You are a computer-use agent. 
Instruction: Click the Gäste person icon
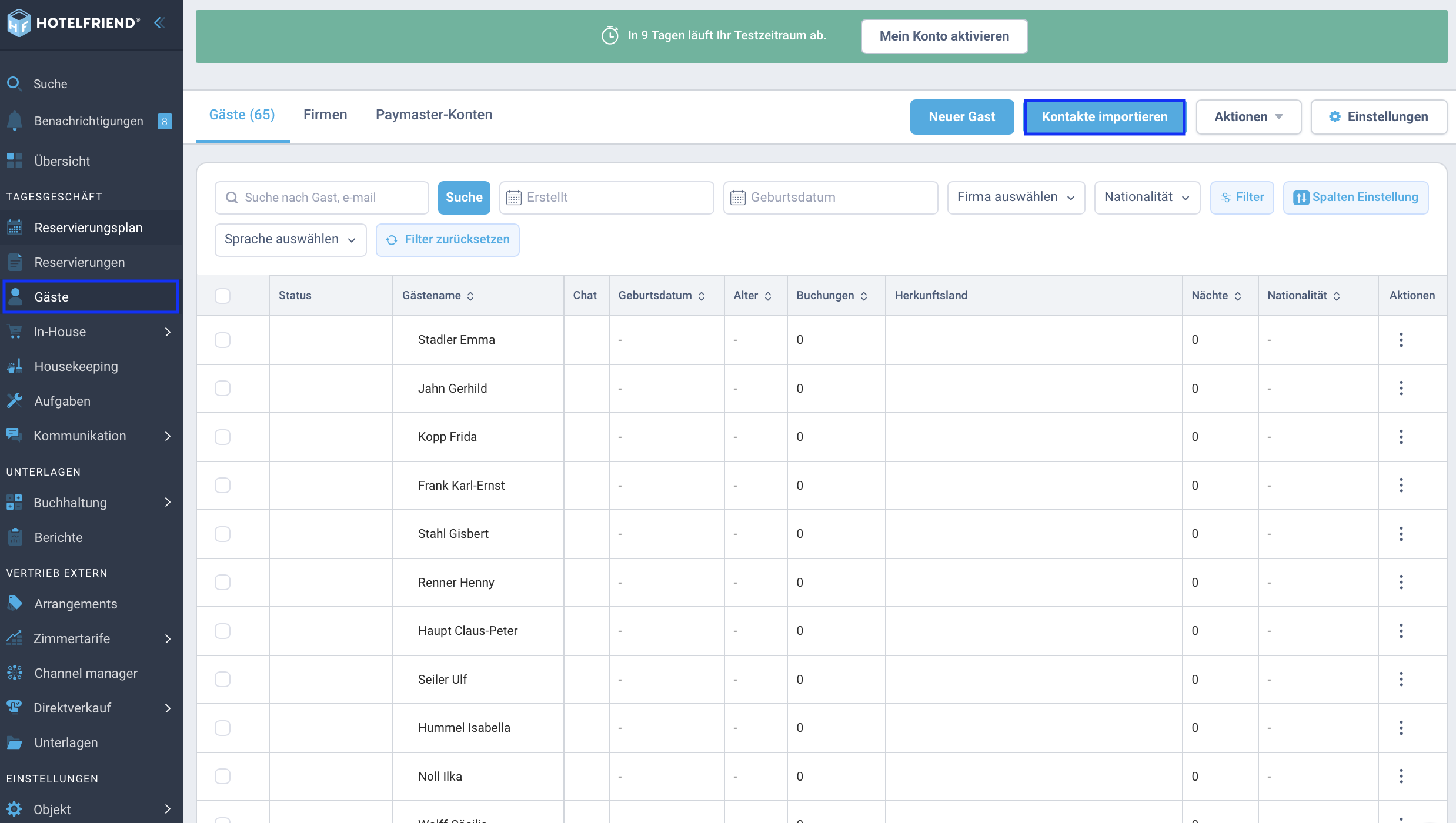coord(15,296)
